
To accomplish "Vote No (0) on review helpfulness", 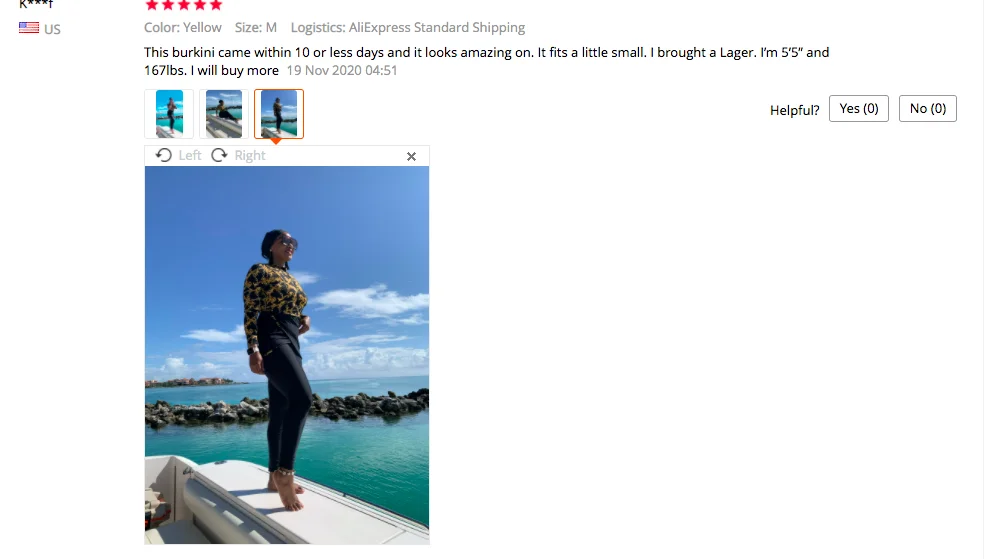I will [x=928, y=109].
